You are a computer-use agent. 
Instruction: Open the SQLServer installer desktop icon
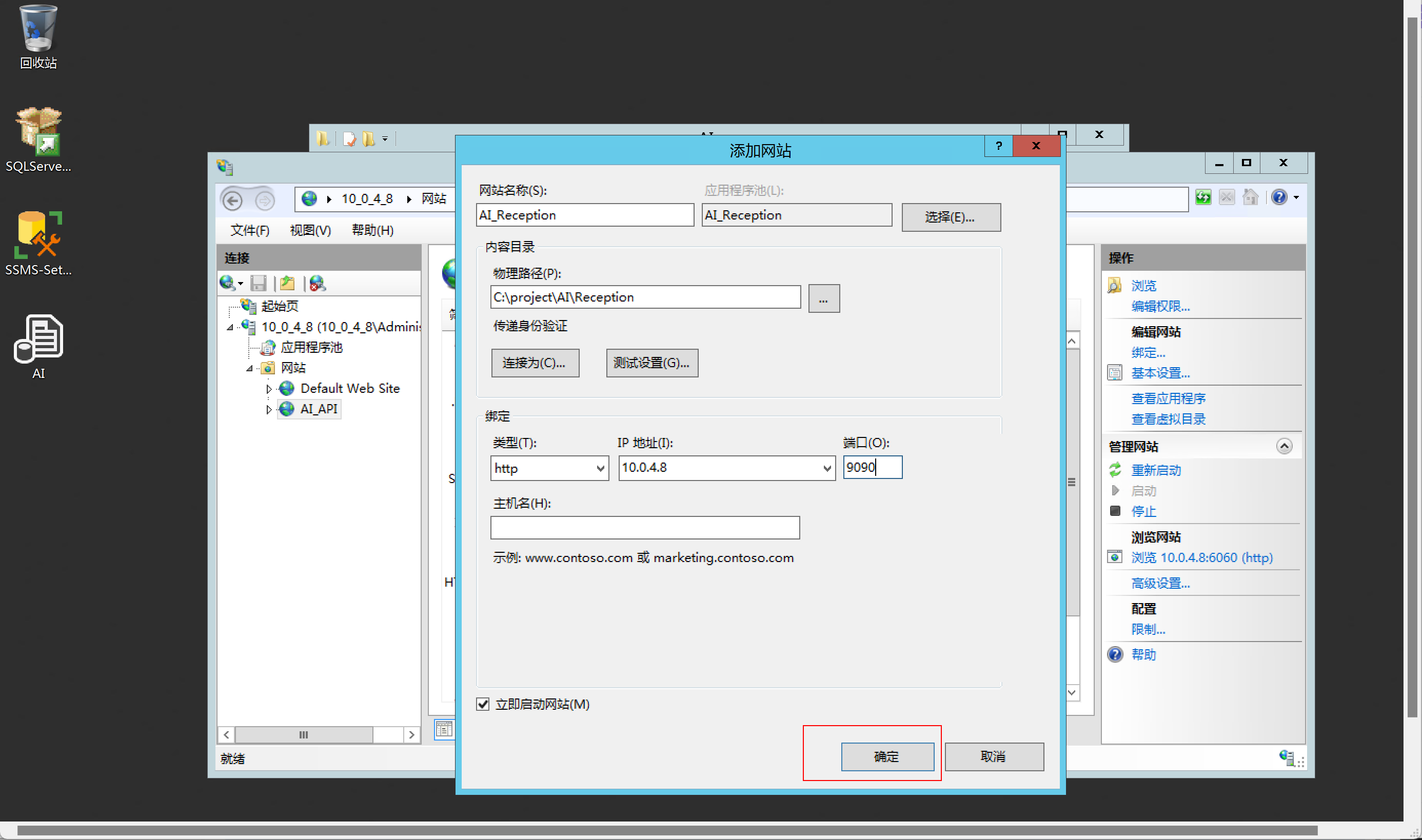(38, 140)
